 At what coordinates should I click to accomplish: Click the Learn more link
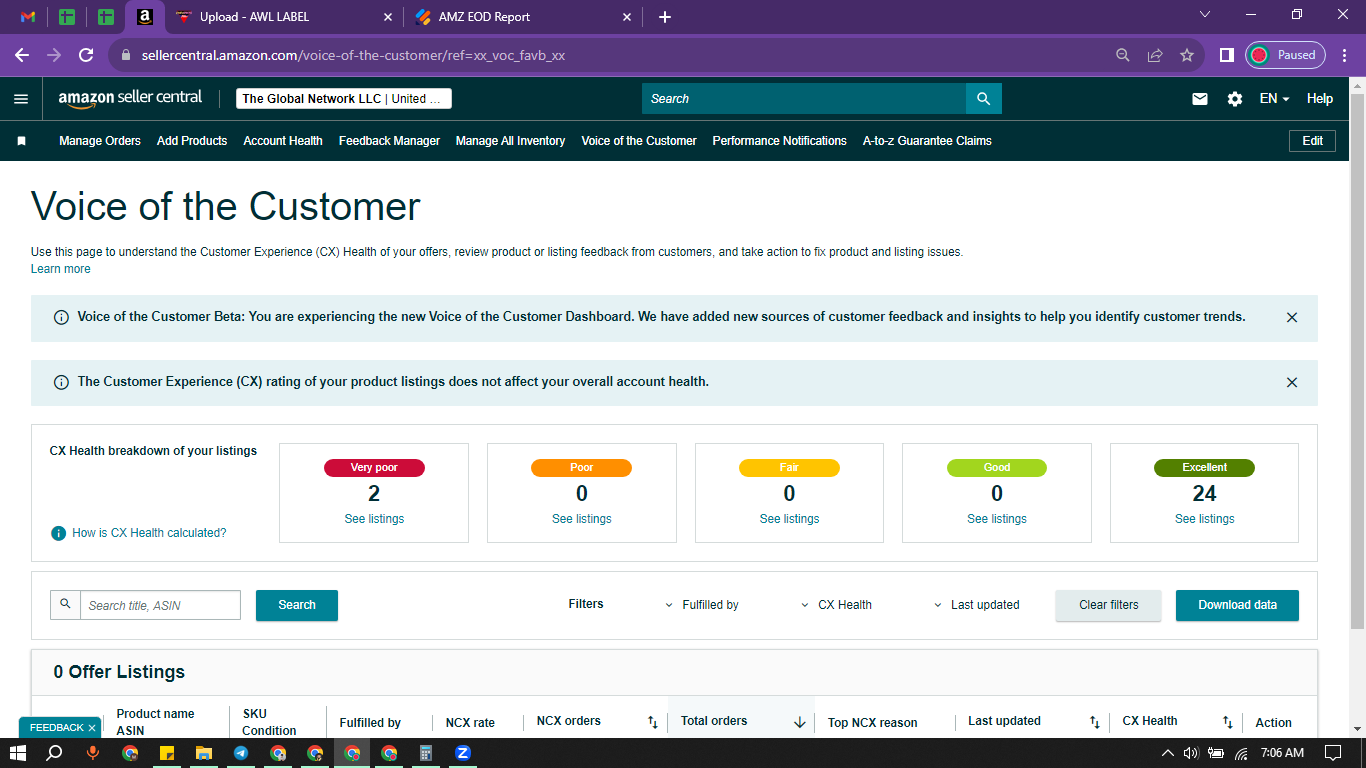pos(61,269)
